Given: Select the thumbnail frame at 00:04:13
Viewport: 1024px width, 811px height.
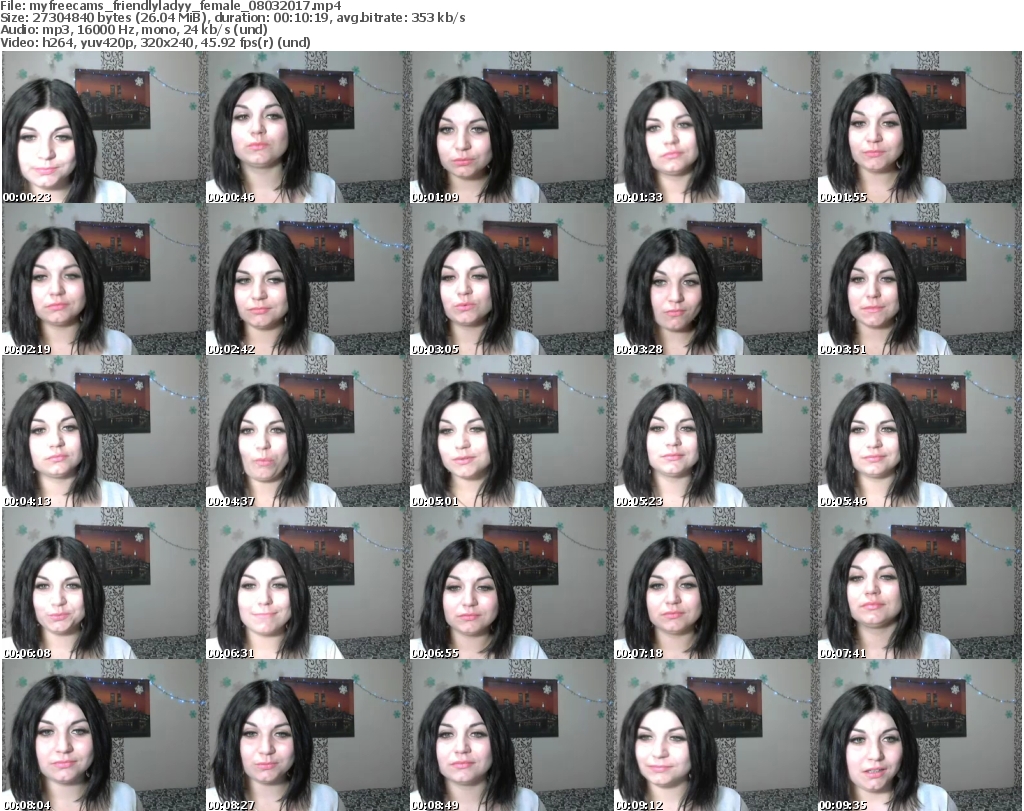Looking at the screenshot, I should 104,431.
